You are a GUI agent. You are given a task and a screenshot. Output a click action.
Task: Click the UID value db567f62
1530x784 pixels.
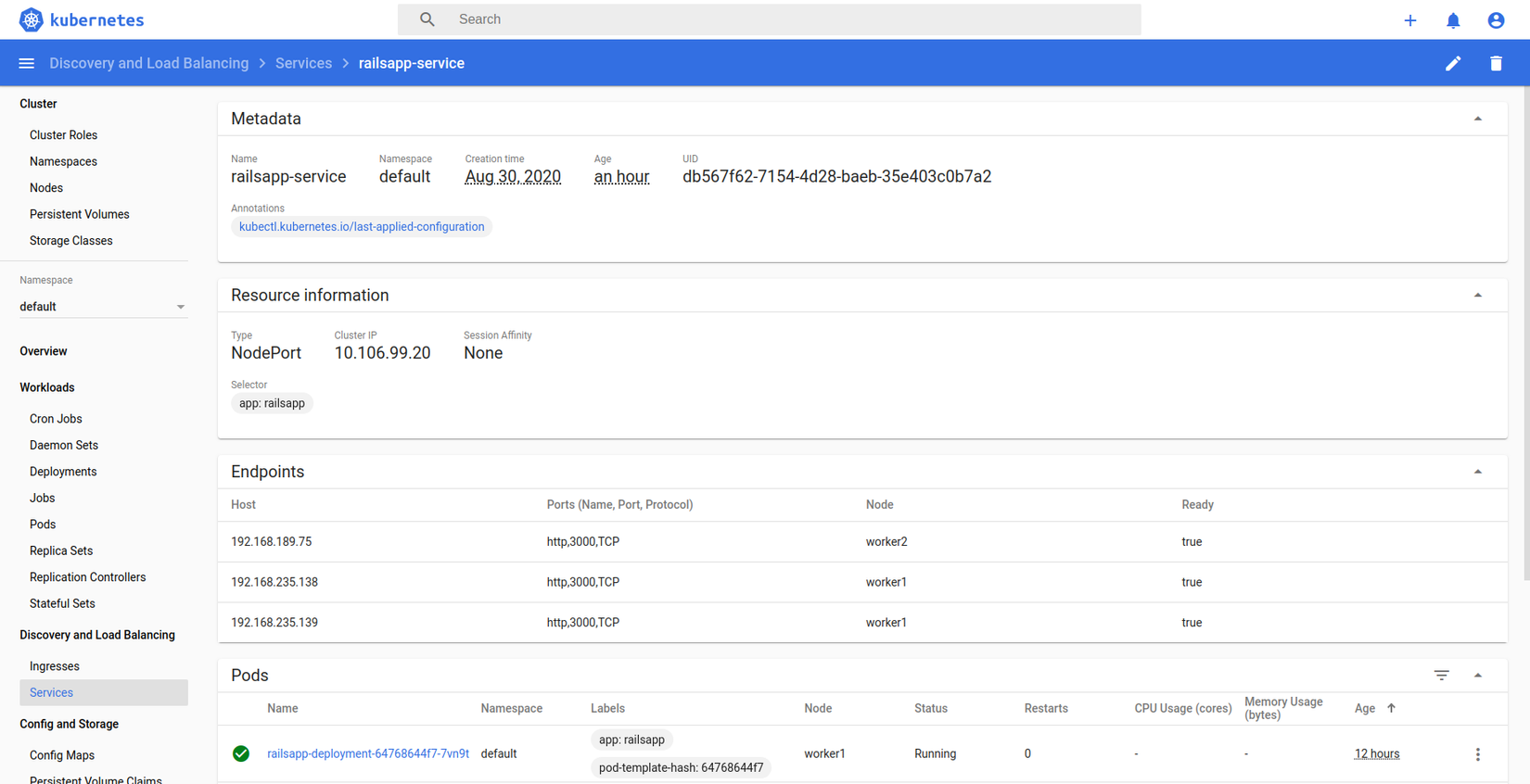pos(837,177)
